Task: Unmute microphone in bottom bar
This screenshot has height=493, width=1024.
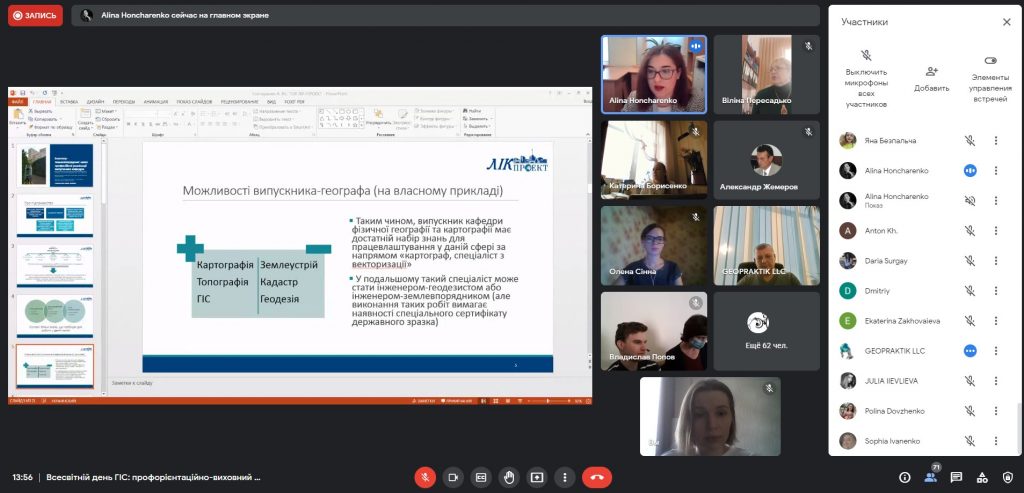Action: coord(425,477)
